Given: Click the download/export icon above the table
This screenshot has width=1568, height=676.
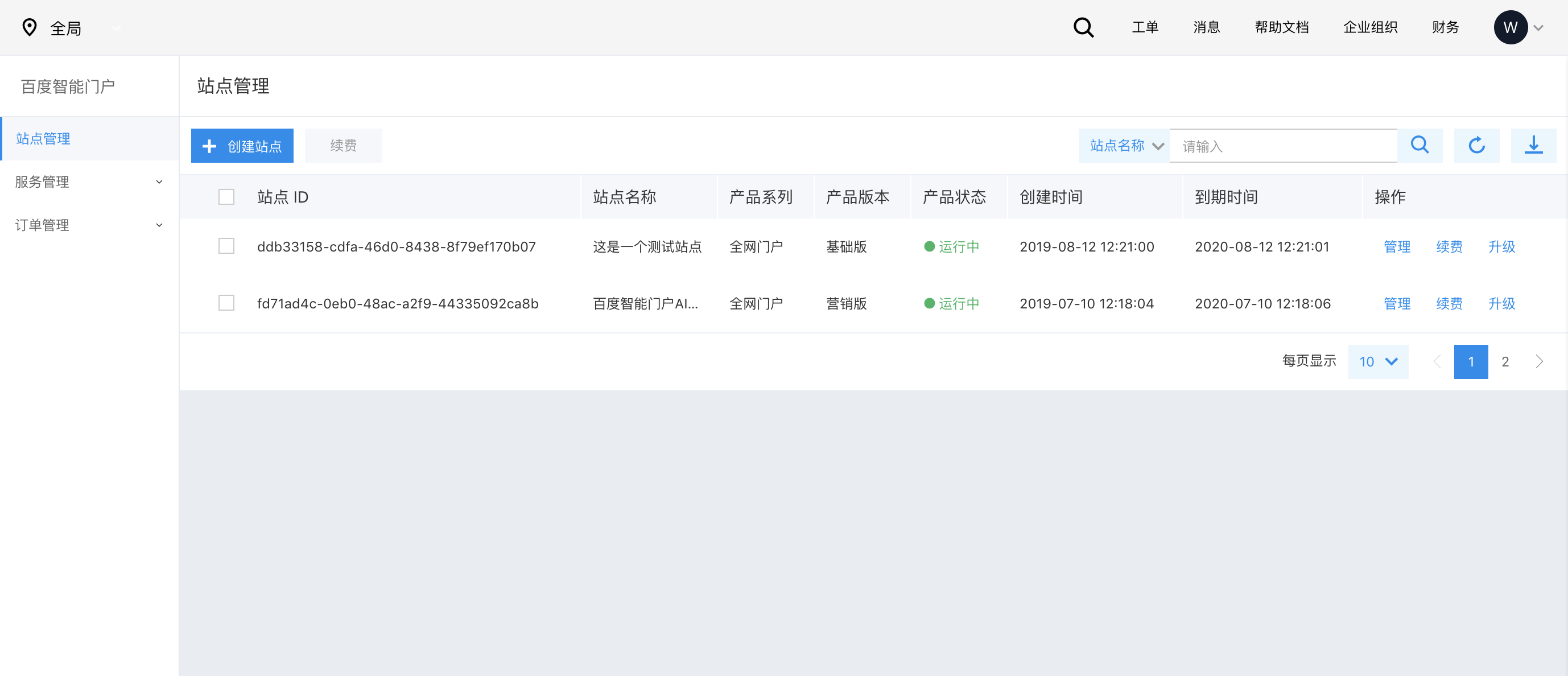Looking at the screenshot, I should [1533, 145].
